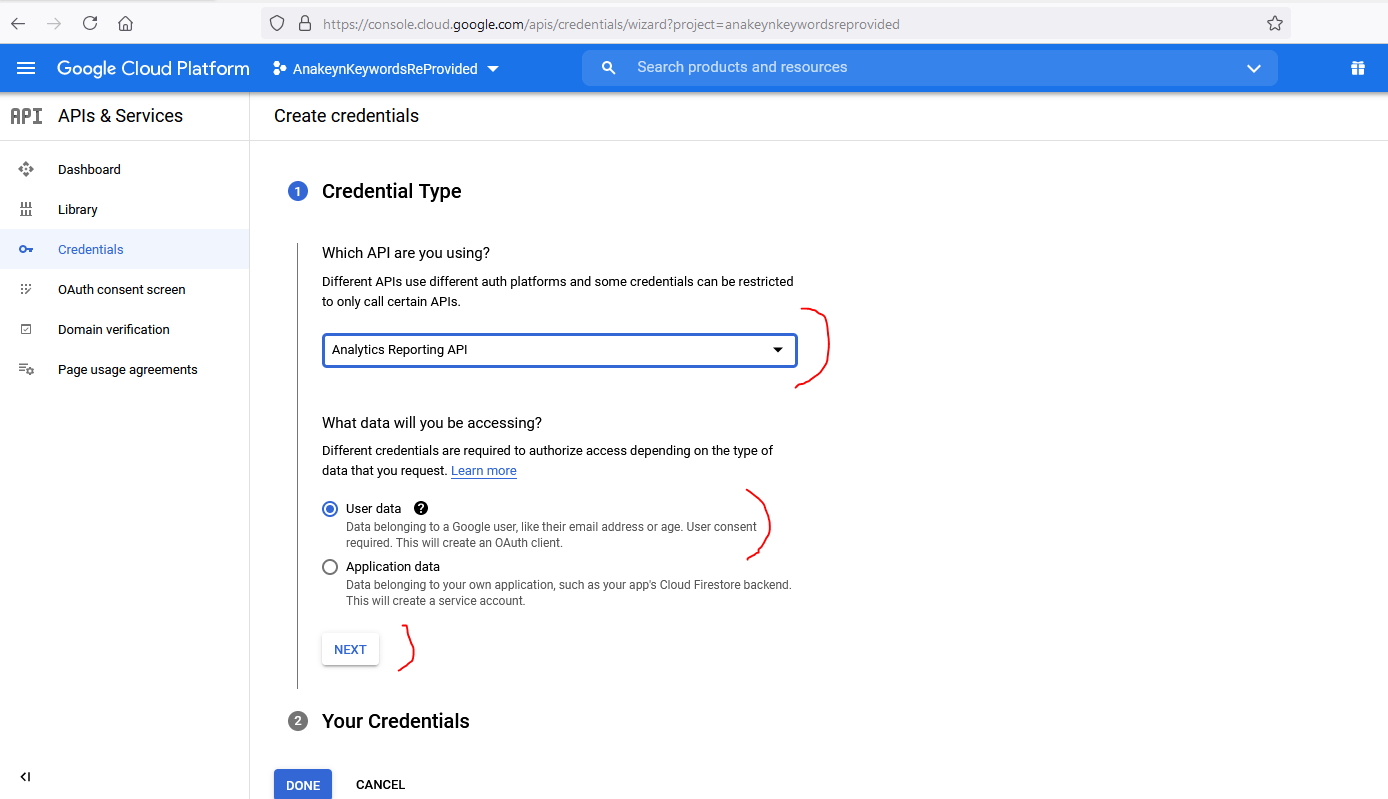
Task: Click the User data help question icon
Action: [x=421, y=508]
